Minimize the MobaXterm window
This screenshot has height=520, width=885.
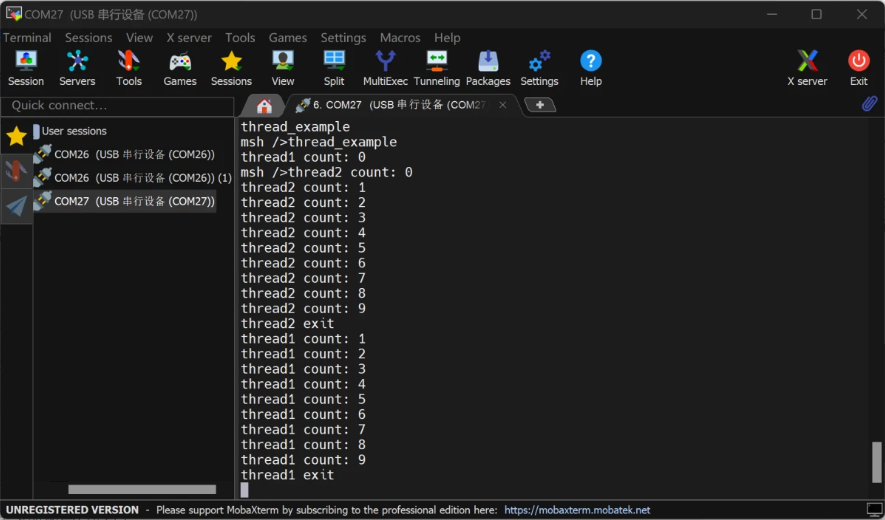(772, 14)
